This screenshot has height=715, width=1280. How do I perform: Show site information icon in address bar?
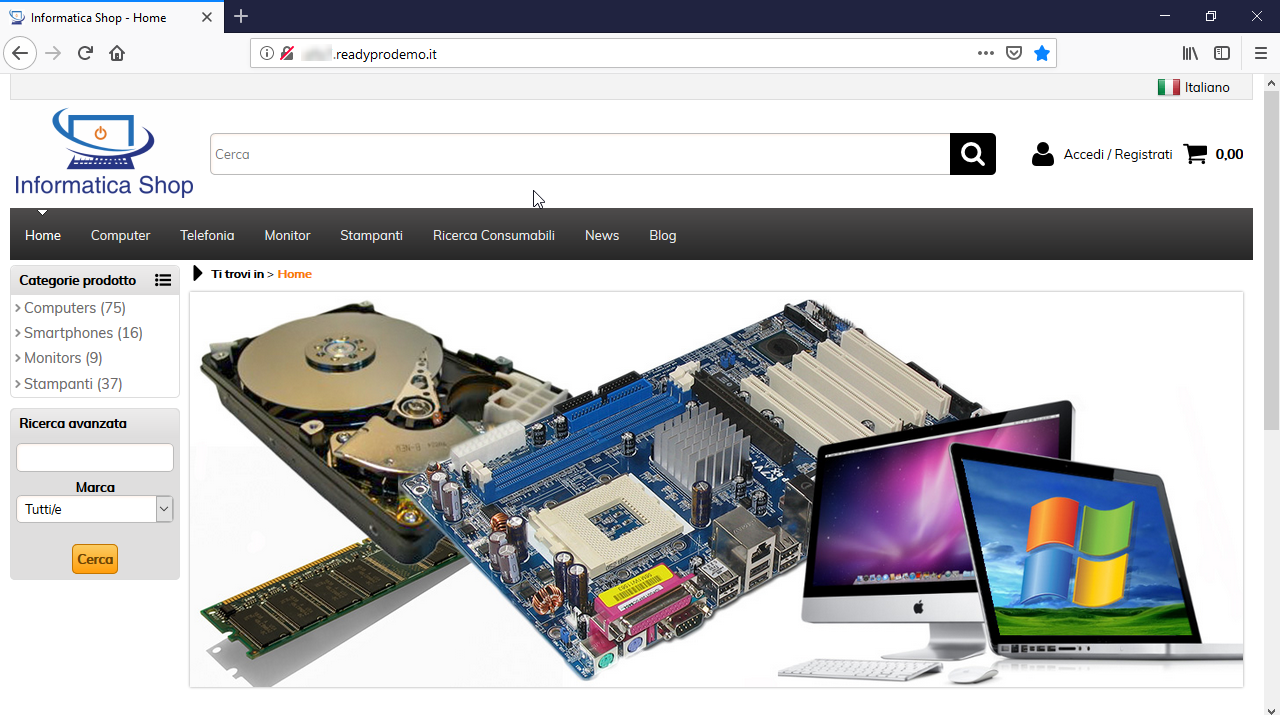(x=267, y=54)
